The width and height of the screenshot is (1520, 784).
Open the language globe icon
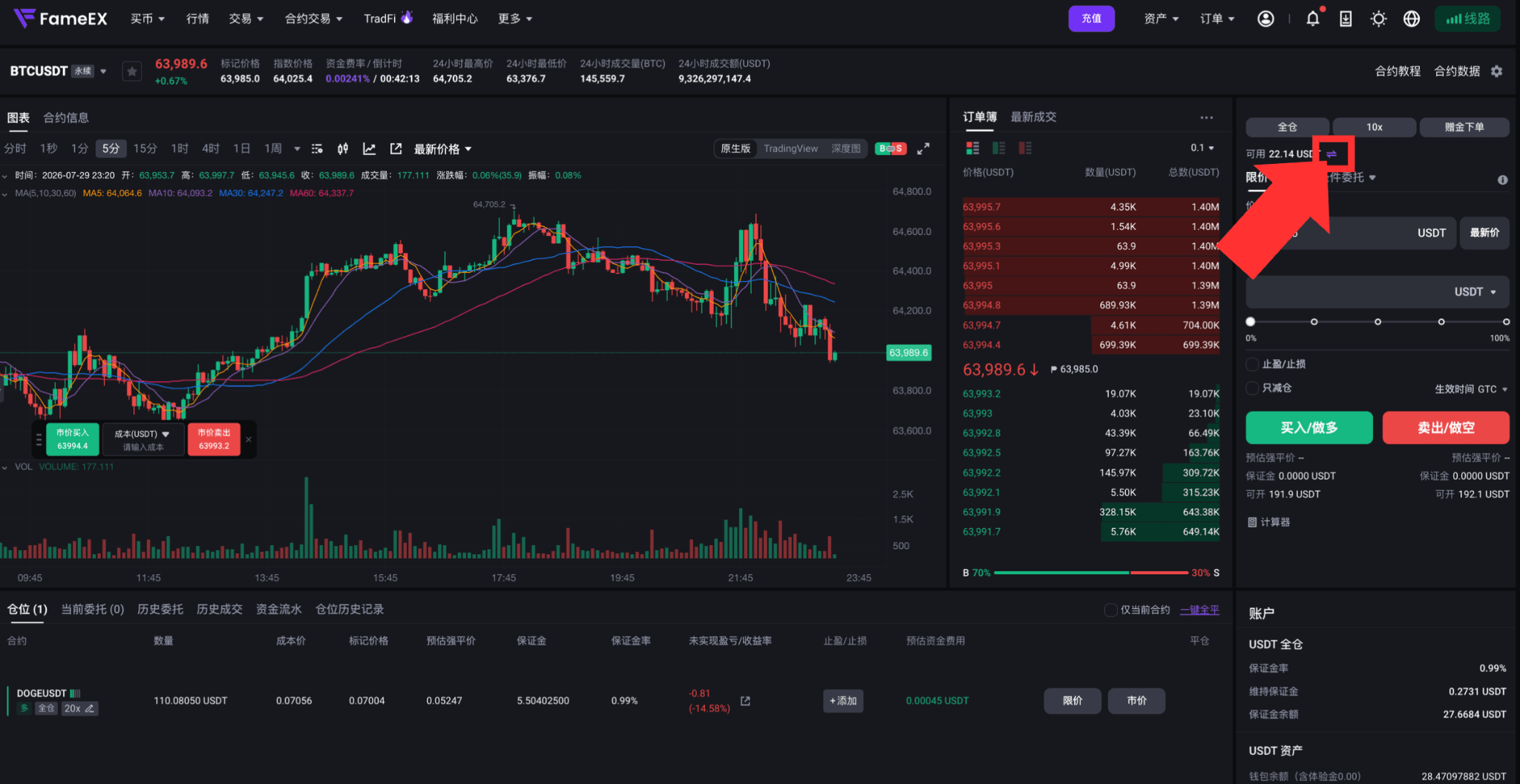pos(1412,19)
